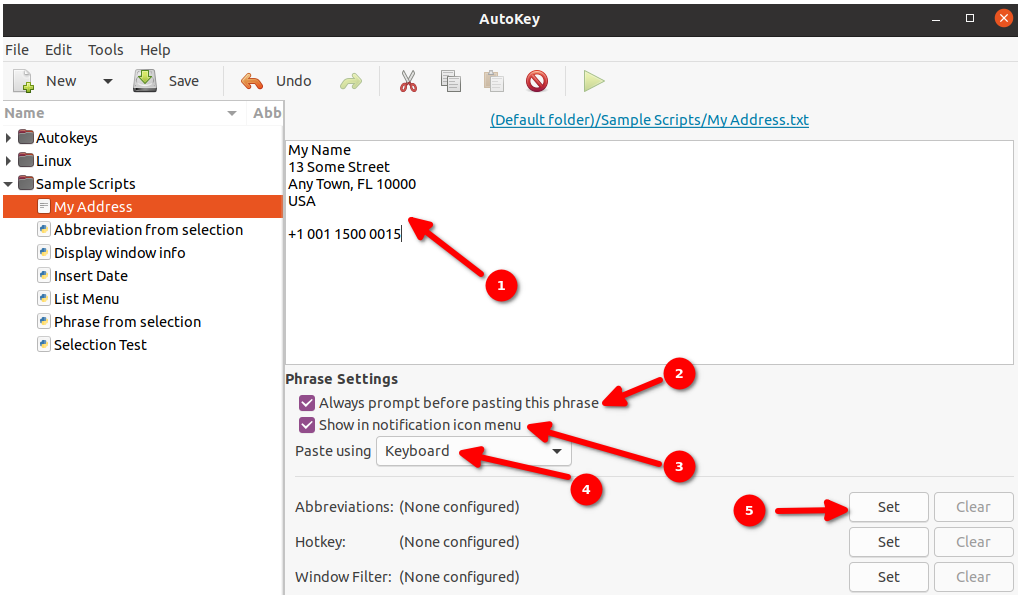This screenshot has height=600, width=1022.
Task: Click the Abb column header
Action: 267,113
